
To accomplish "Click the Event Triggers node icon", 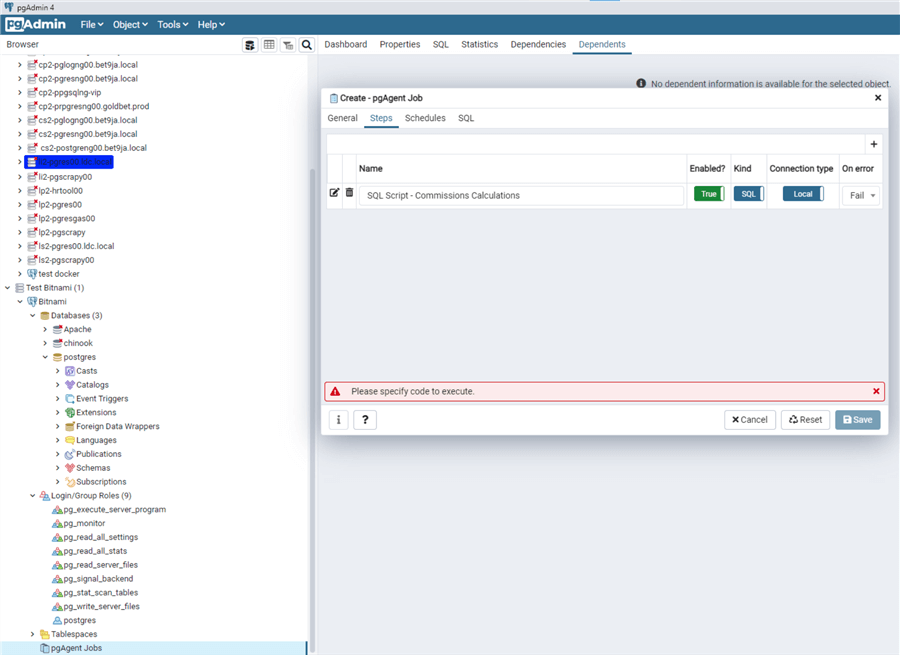I will coord(70,398).
